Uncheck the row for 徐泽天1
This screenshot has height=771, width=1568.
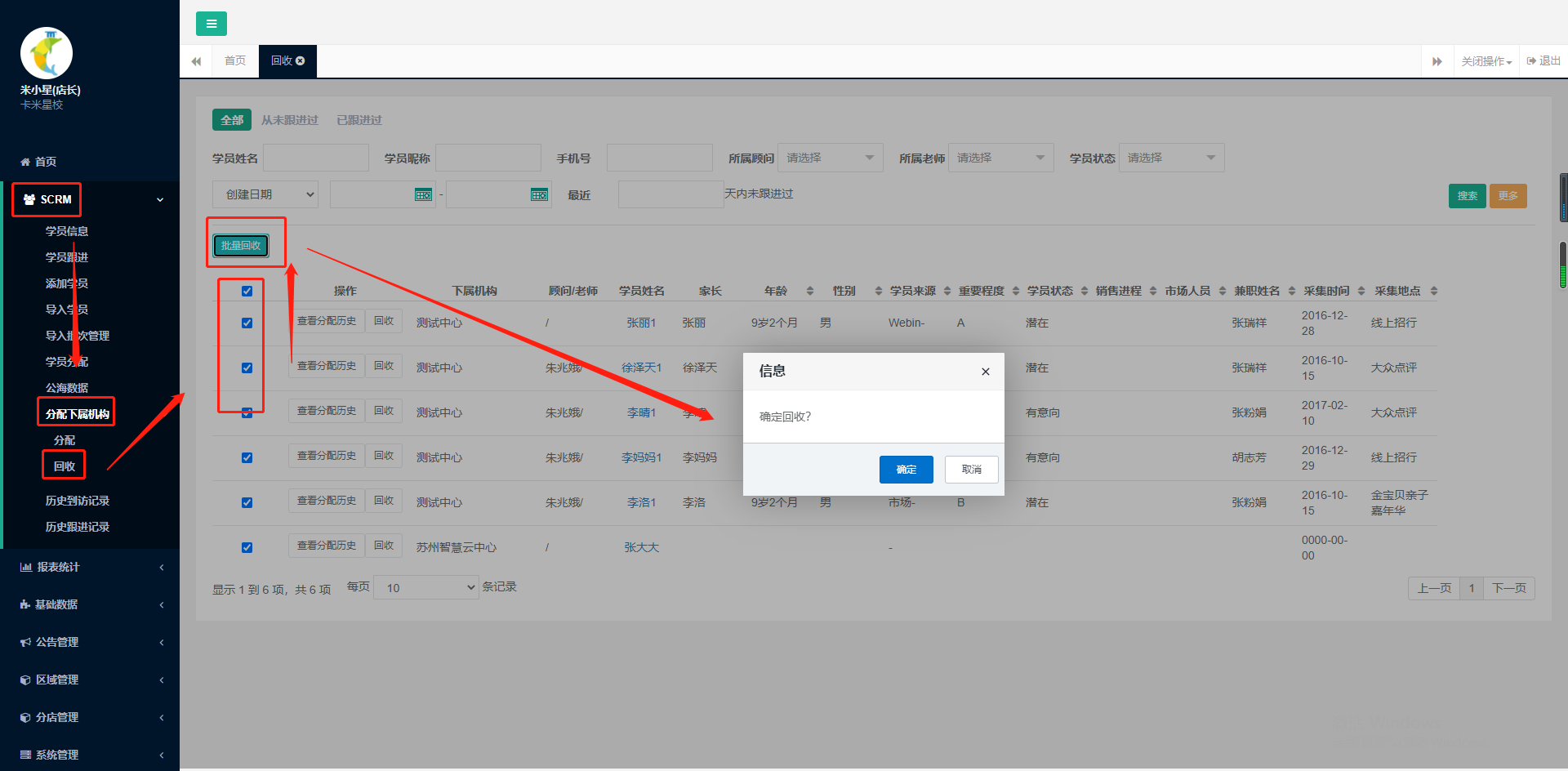pos(247,368)
